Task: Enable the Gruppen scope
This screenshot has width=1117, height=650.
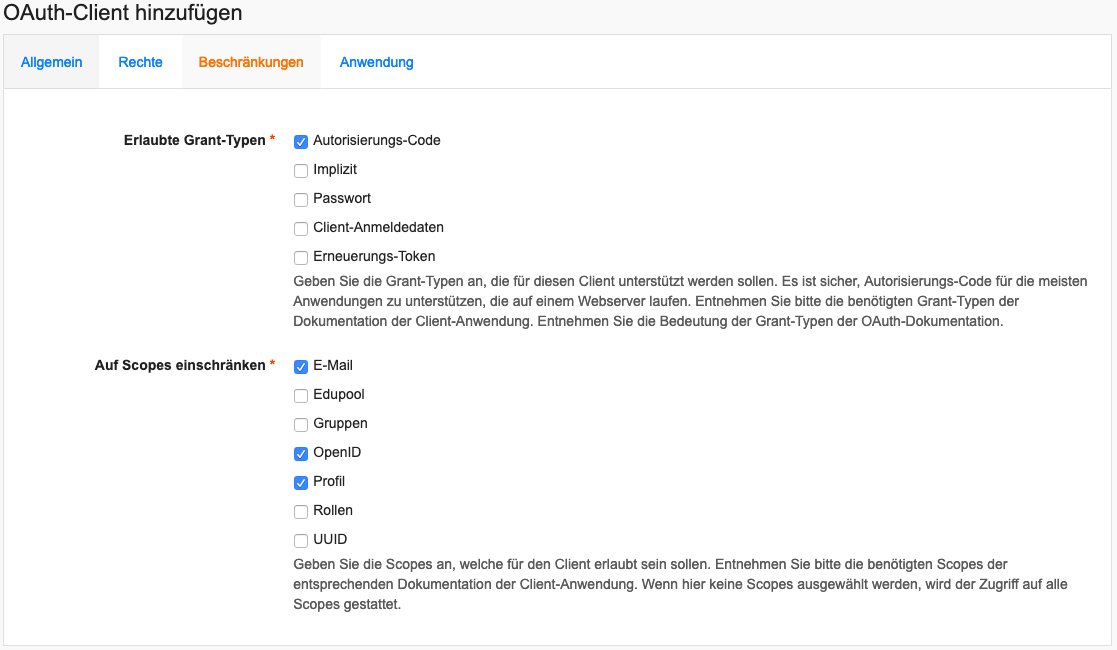Action: (x=301, y=425)
